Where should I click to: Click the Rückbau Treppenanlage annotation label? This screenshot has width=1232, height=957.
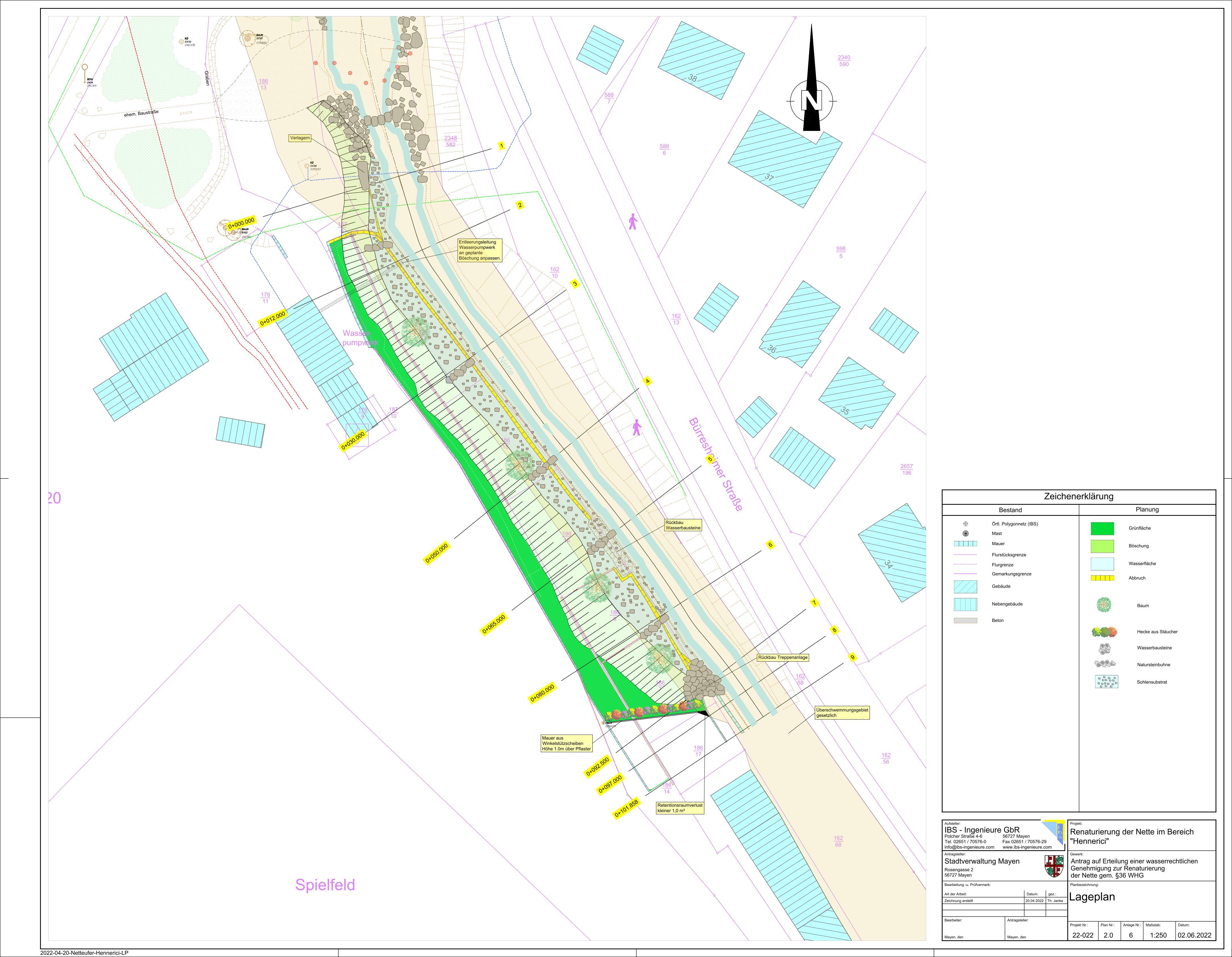pos(782,657)
